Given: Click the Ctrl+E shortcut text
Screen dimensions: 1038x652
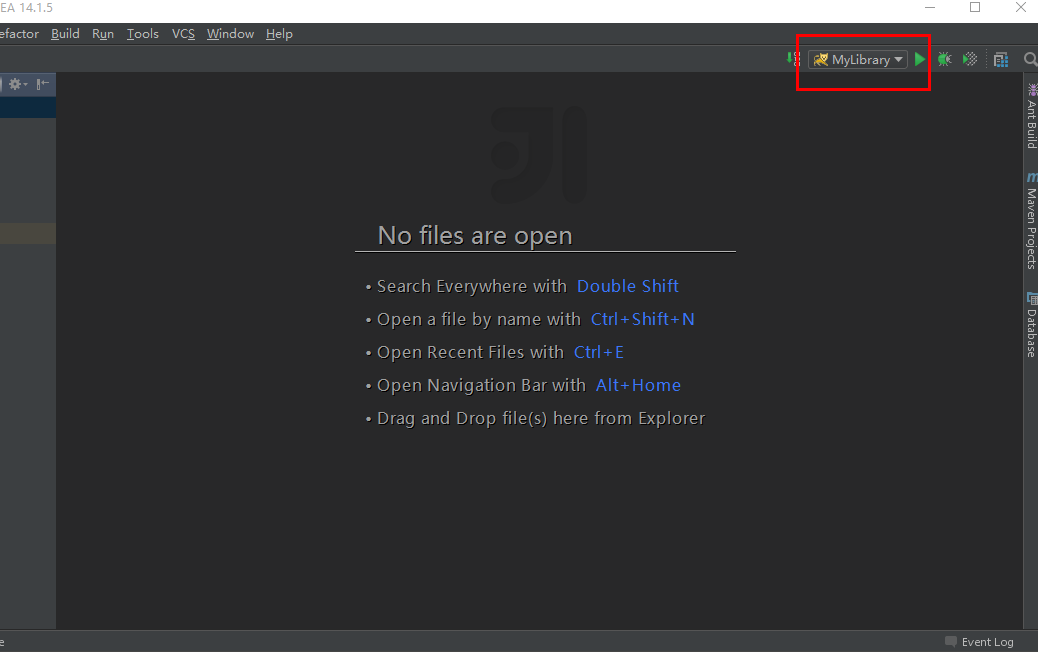Looking at the screenshot, I should (x=598, y=352).
